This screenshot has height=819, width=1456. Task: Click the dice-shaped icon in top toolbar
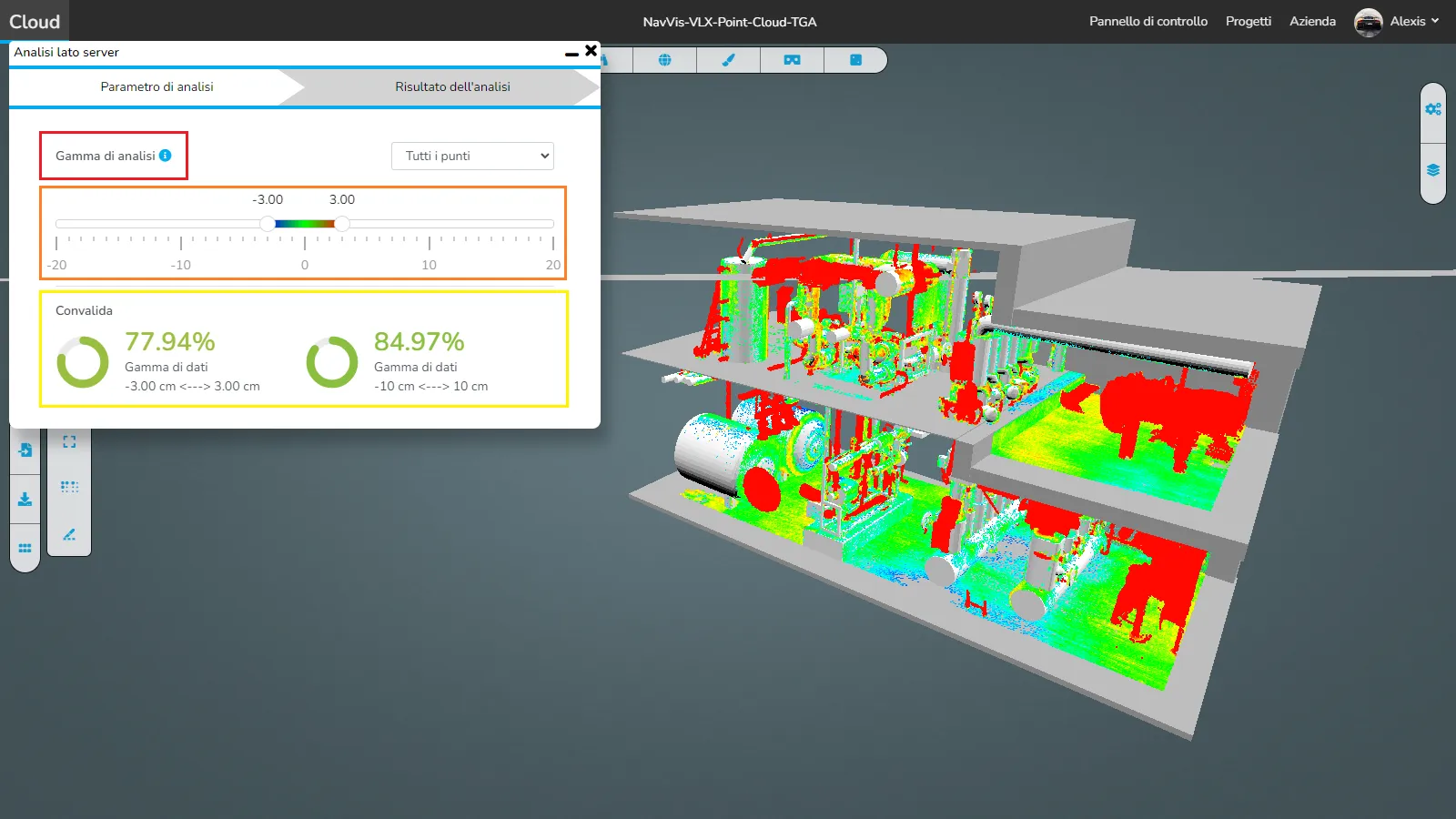click(x=855, y=60)
